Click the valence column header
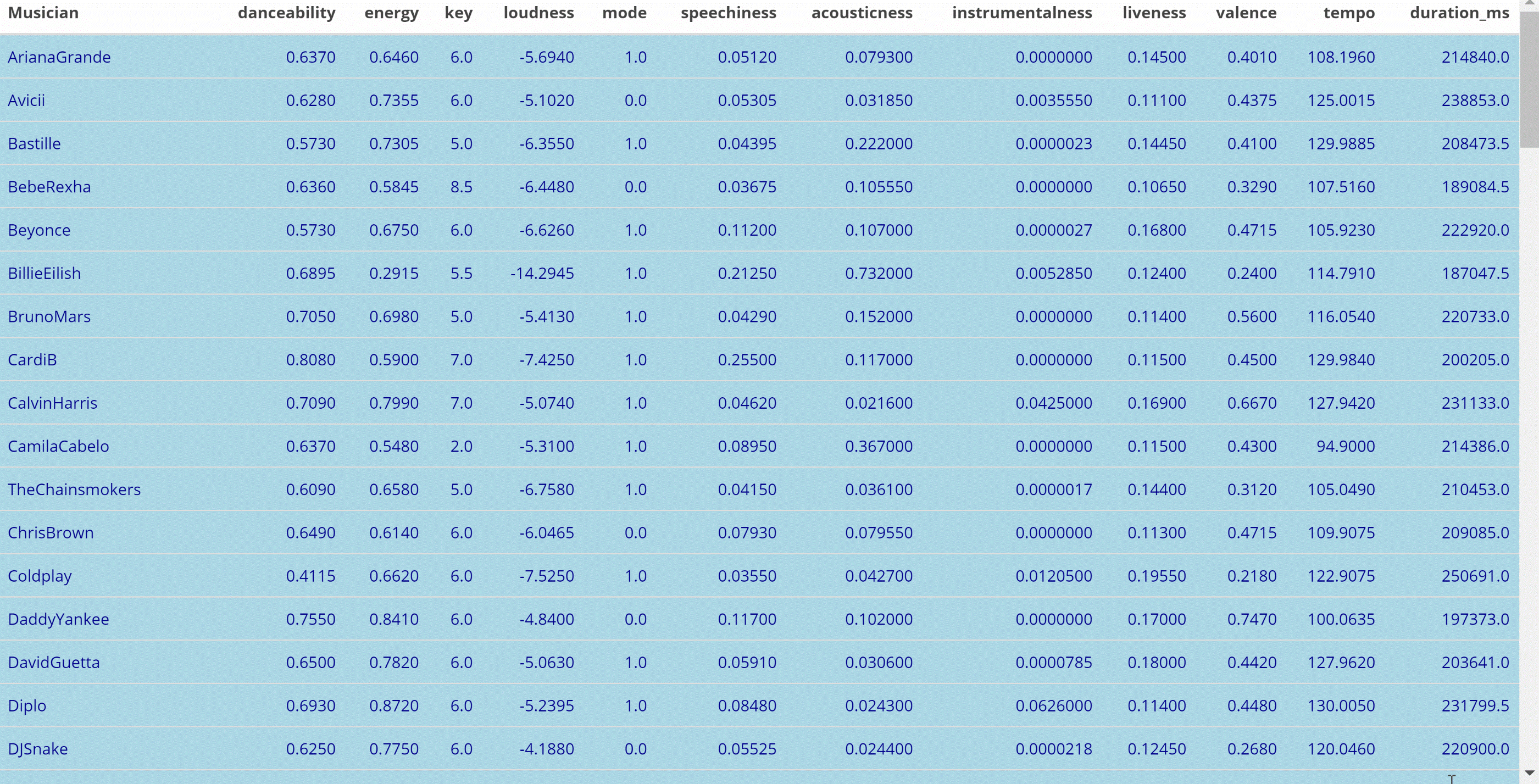Viewport: 1539px width, 784px height. coord(1246,13)
